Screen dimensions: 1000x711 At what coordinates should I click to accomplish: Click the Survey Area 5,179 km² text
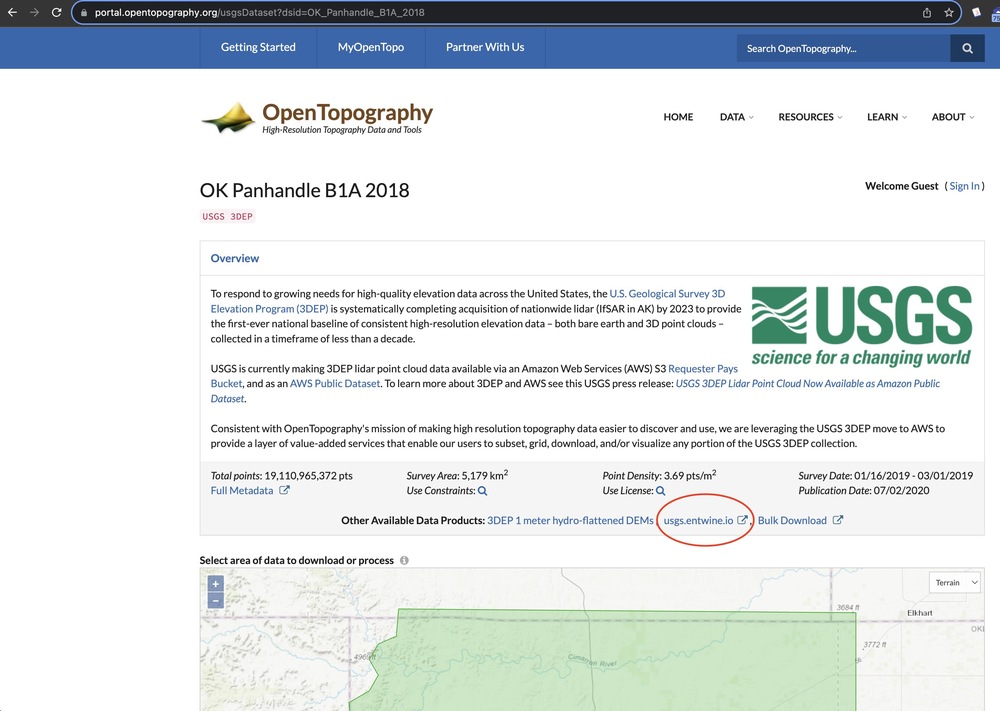tap(457, 475)
